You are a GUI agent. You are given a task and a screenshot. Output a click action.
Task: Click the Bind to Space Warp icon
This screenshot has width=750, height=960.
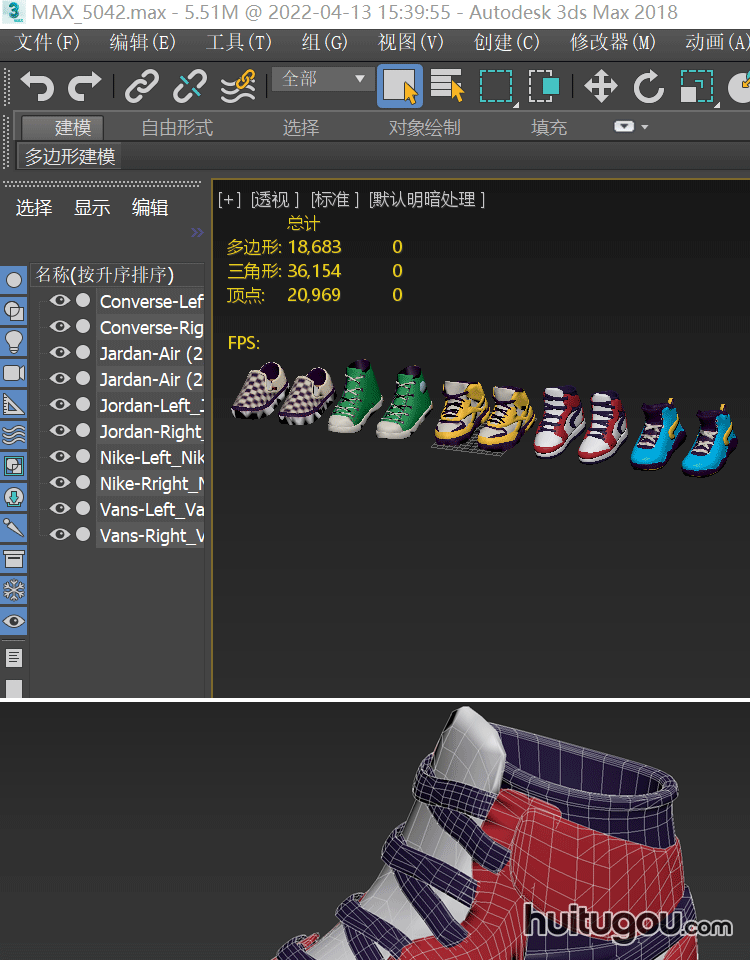click(x=237, y=87)
